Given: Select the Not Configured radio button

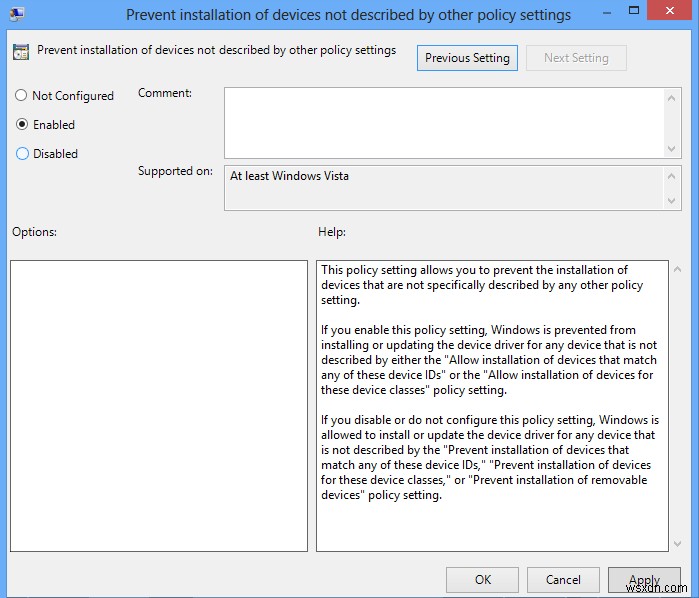Looking at the screenshot, I should click(21, 95).
